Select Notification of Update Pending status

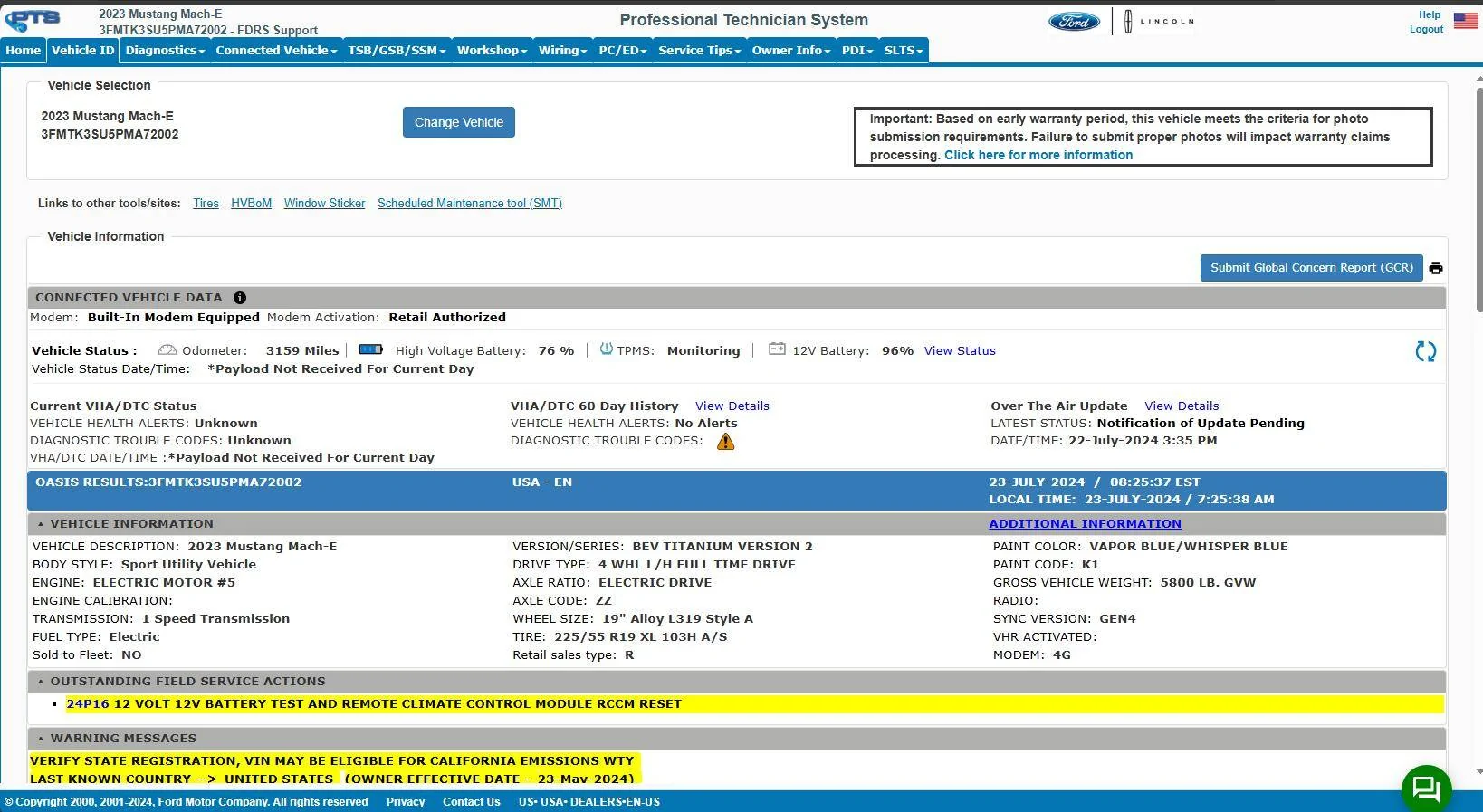click(x=1201, y=424)
